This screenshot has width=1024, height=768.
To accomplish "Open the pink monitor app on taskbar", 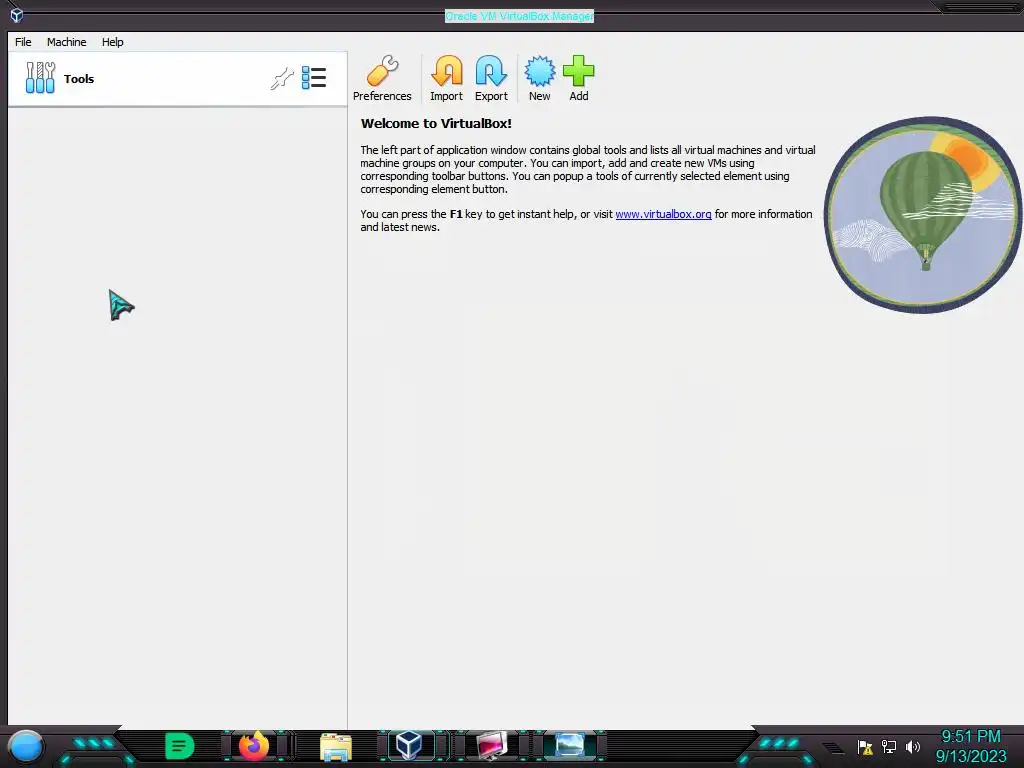I will (x=492, y=746).
